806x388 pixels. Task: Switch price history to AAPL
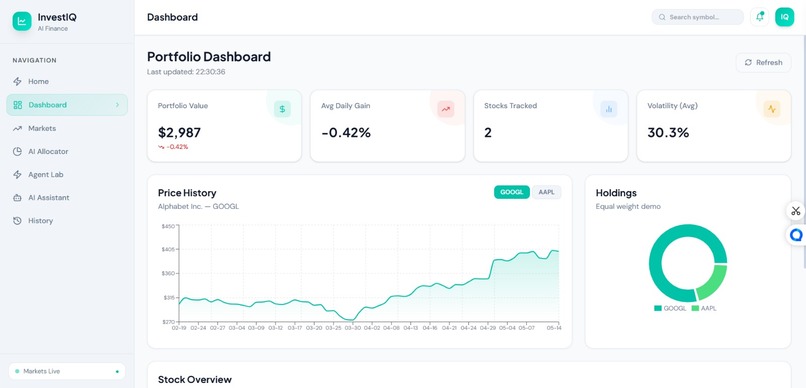[546, 192]
